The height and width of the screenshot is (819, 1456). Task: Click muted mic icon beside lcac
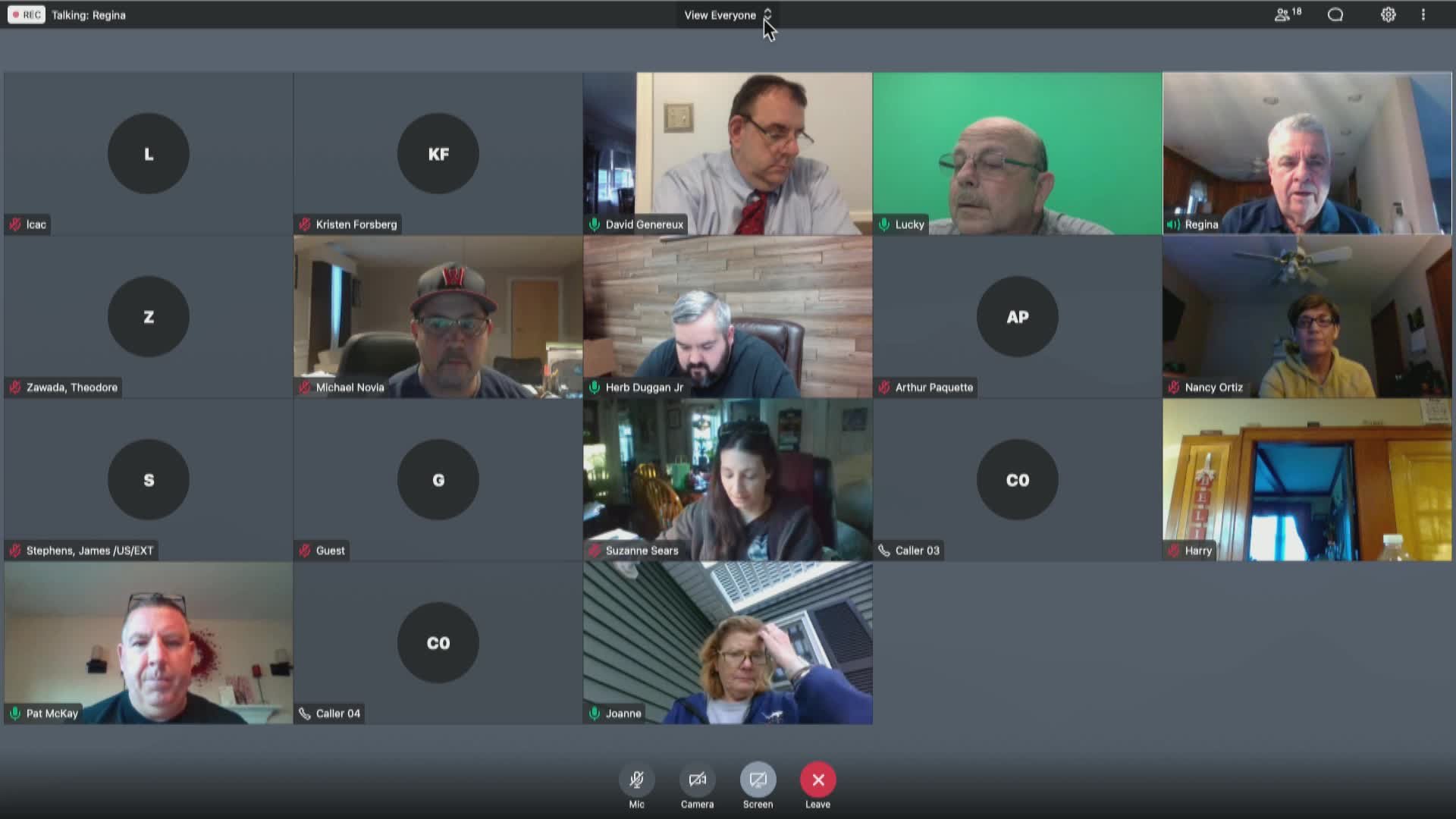(15, 224)
